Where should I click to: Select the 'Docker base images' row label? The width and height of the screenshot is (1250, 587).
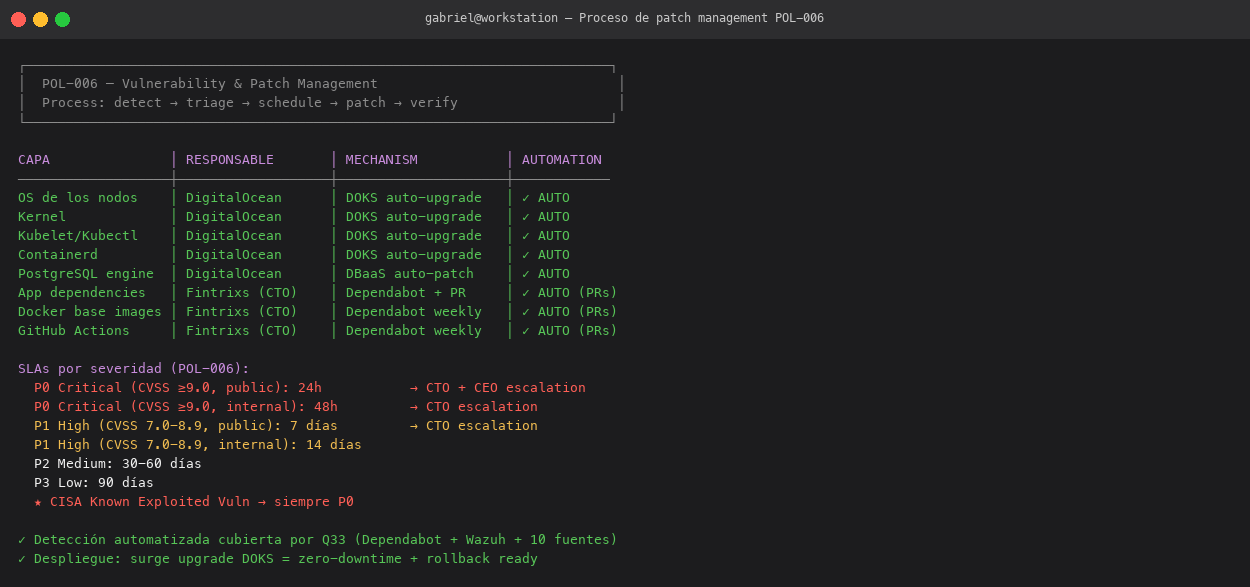click(x=90, y=312)
